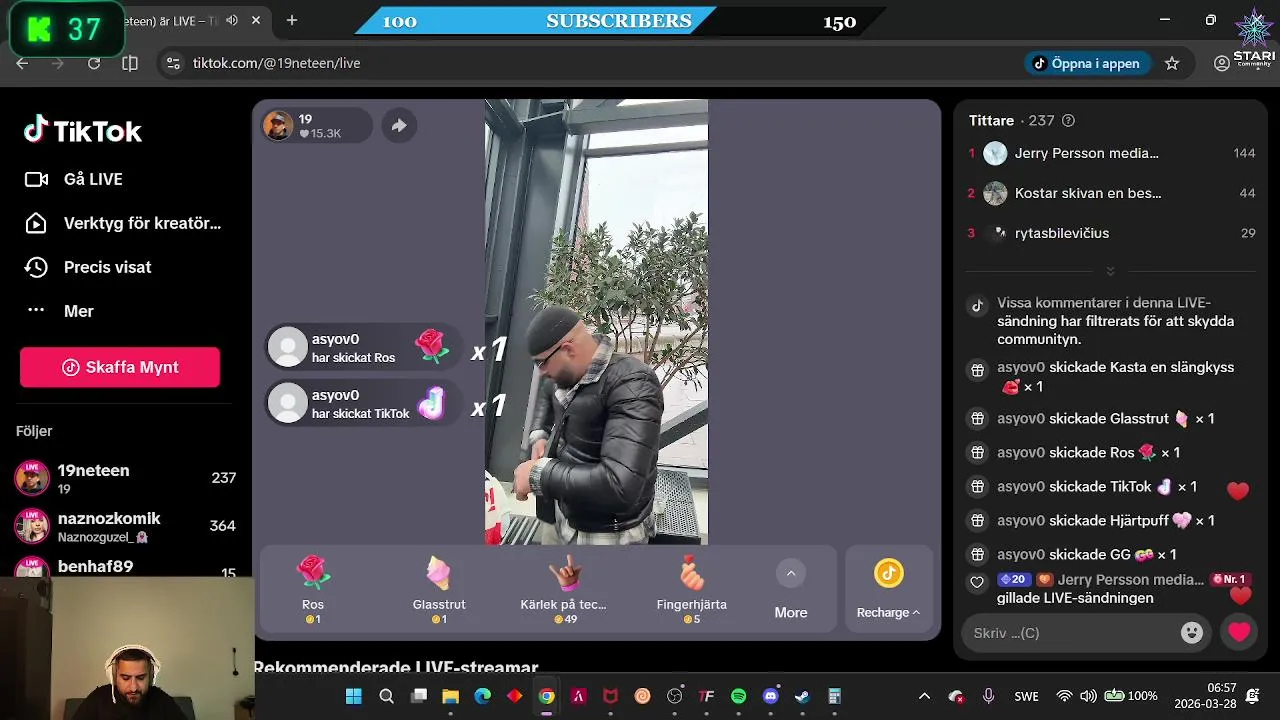Open Steam from taskbar

[x=802, y=696]
